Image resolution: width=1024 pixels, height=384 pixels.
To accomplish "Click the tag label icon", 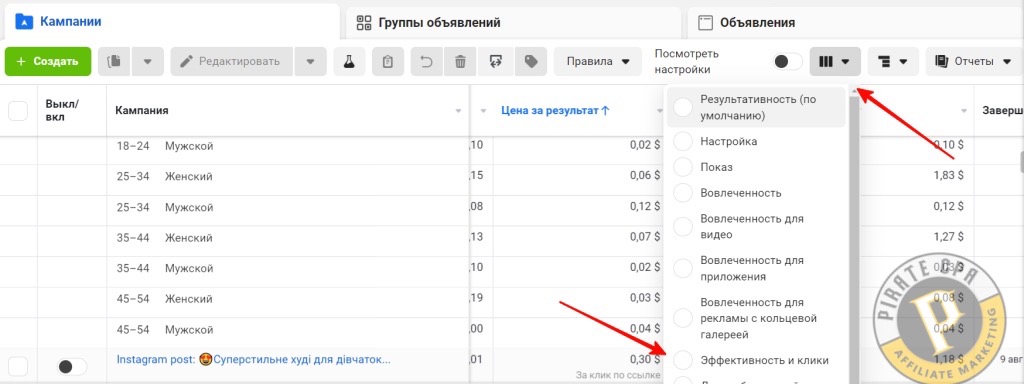I will (x=531, y=61).
